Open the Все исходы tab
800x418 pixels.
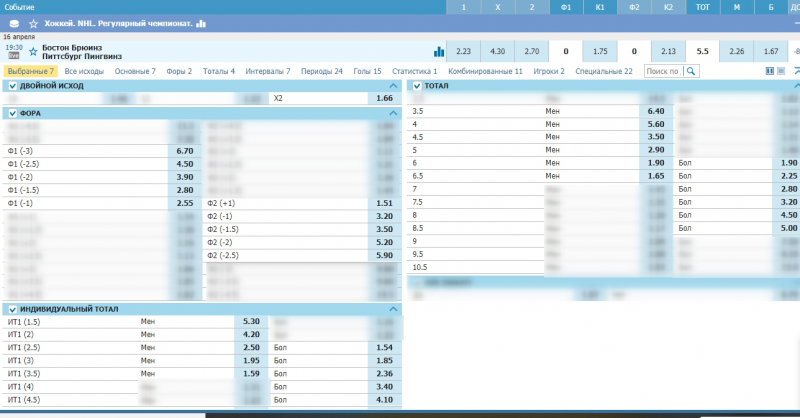(85, 72)
